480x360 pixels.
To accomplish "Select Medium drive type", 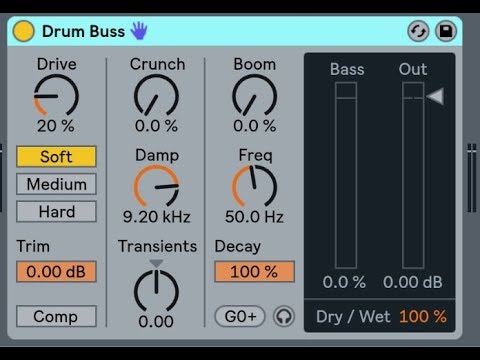I will point(56,184).
